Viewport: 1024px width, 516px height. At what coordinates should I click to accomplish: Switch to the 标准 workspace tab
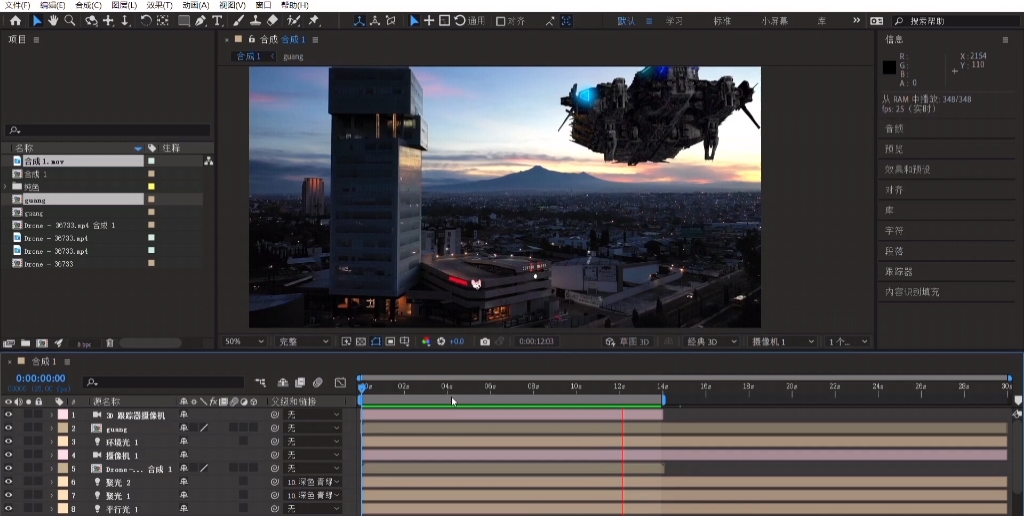[x=721, y=21]
